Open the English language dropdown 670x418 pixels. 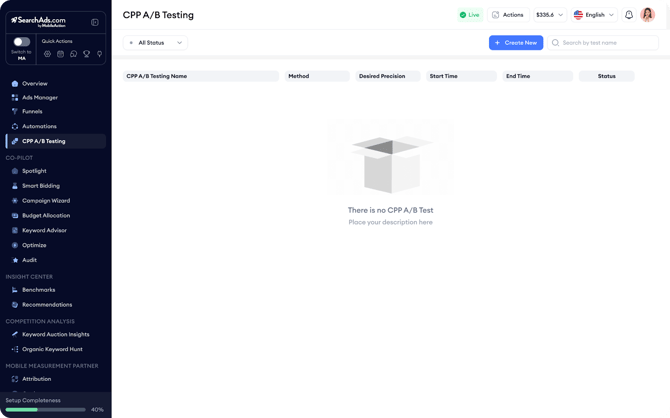pyautogui.click(x=594, y=15)
